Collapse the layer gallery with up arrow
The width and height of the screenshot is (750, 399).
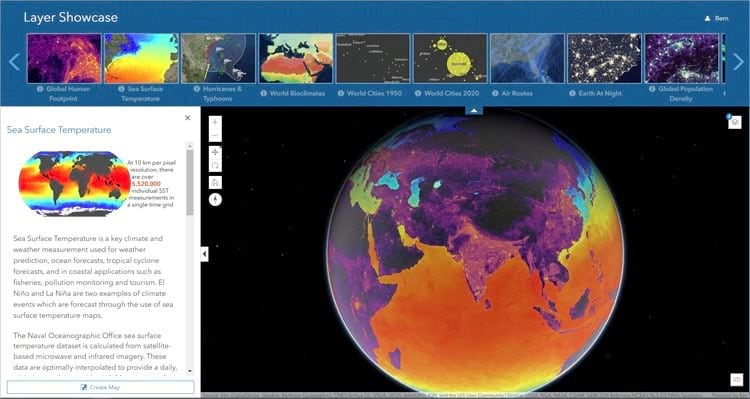pyautogui.click(x=474, y=111)
